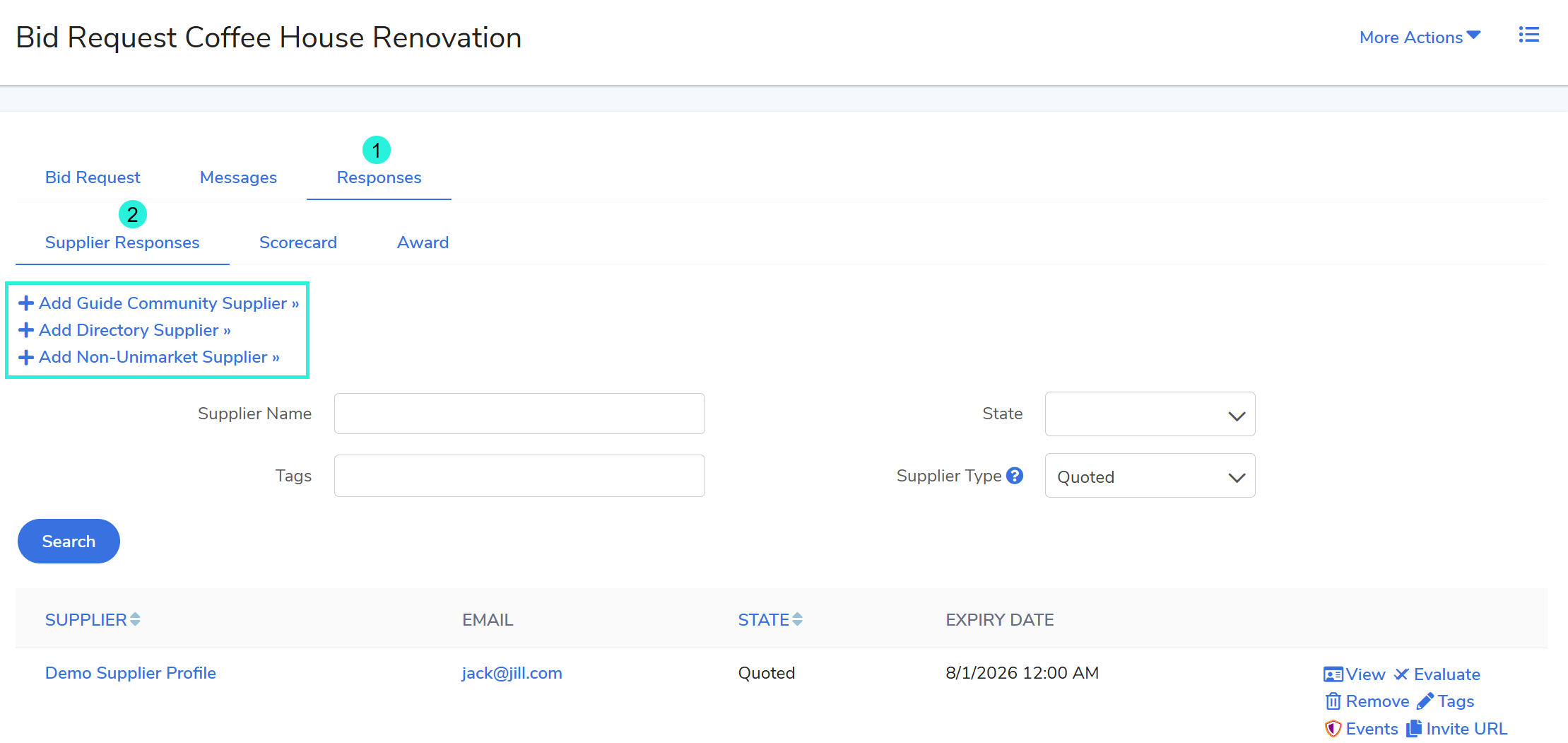
Task: Focus the Supplier Name text field
Action: pyautogui.click(x=519, y=414)
